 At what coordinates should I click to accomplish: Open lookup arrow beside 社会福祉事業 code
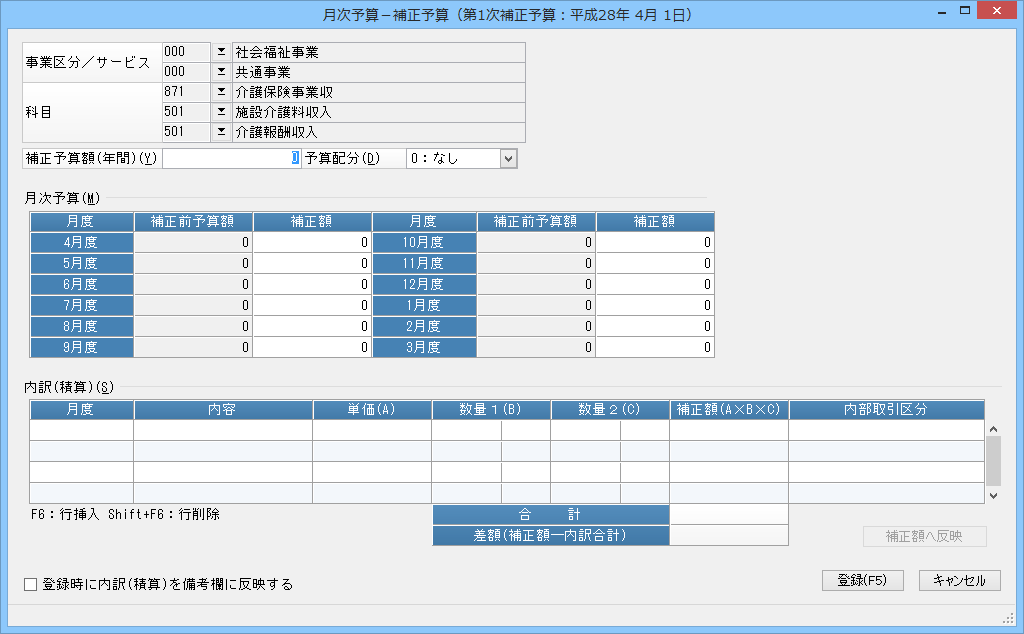coord(221,52)
